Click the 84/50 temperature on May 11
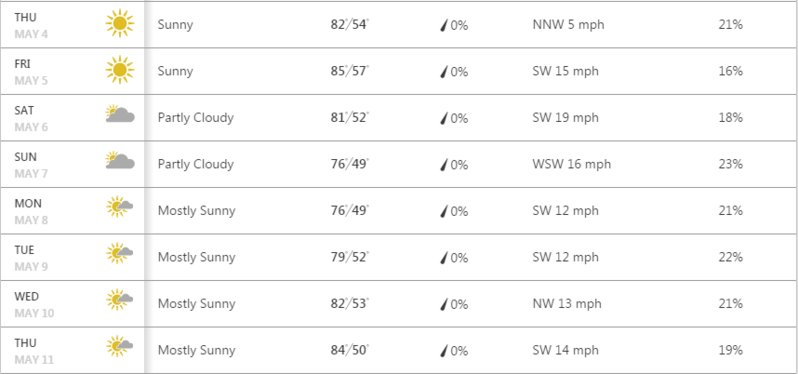Image resolution: width=798 pixels, height=374 pixels. click(350, 350)
